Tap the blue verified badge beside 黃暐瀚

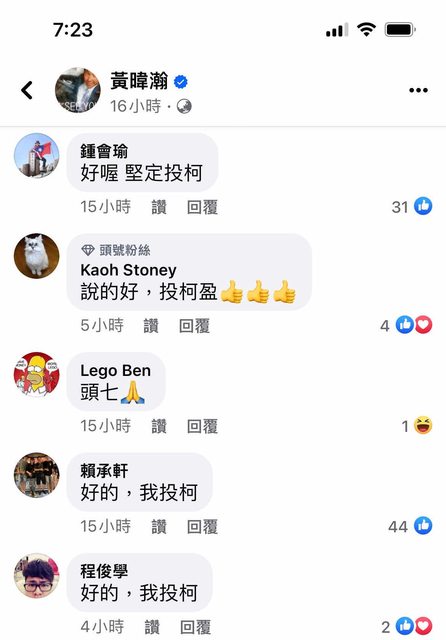click(181, 82)
